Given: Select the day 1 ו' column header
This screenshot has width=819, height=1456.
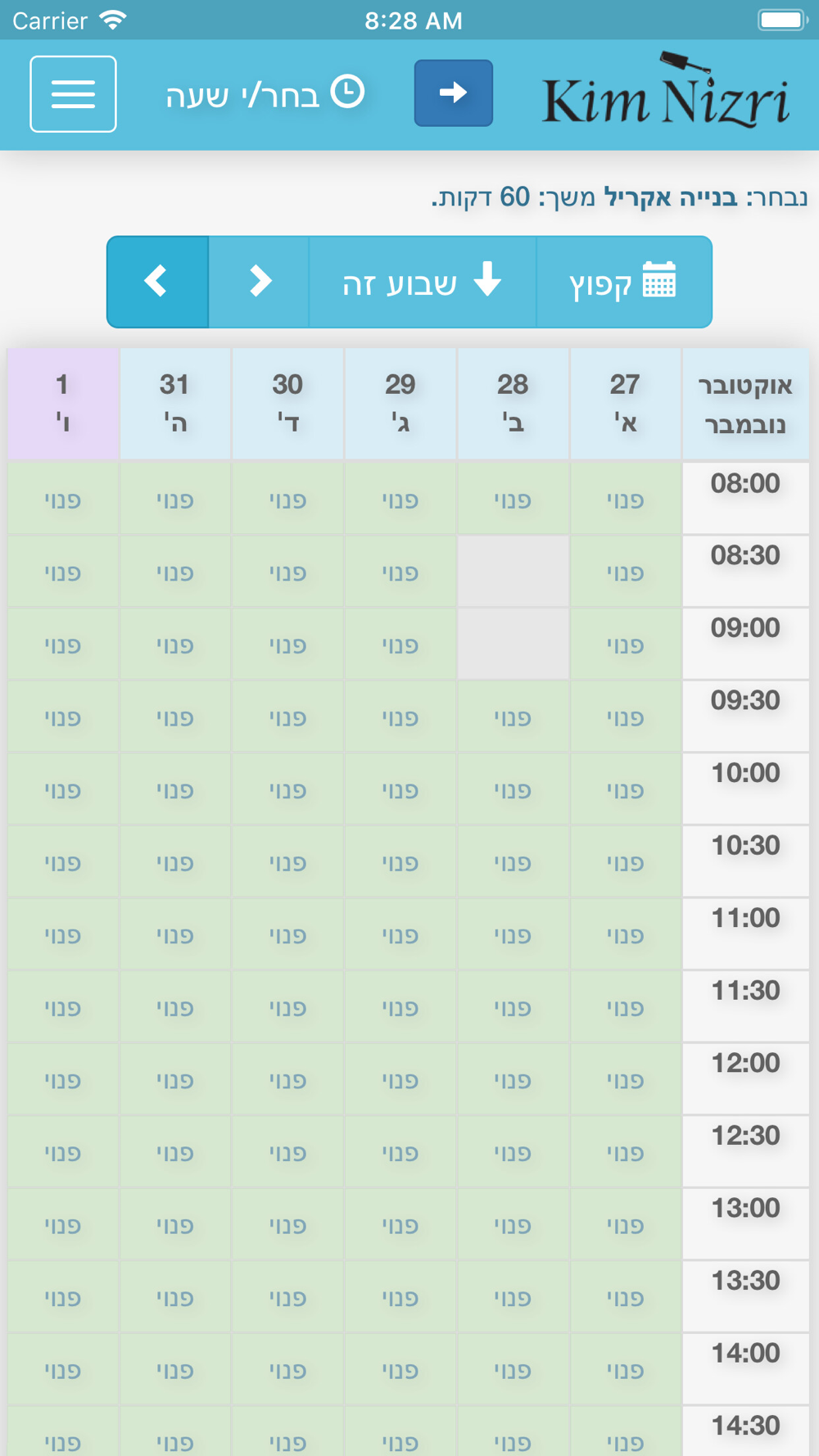Looking at the screenshot, I should pyautogui.click(x=63, y=403).
